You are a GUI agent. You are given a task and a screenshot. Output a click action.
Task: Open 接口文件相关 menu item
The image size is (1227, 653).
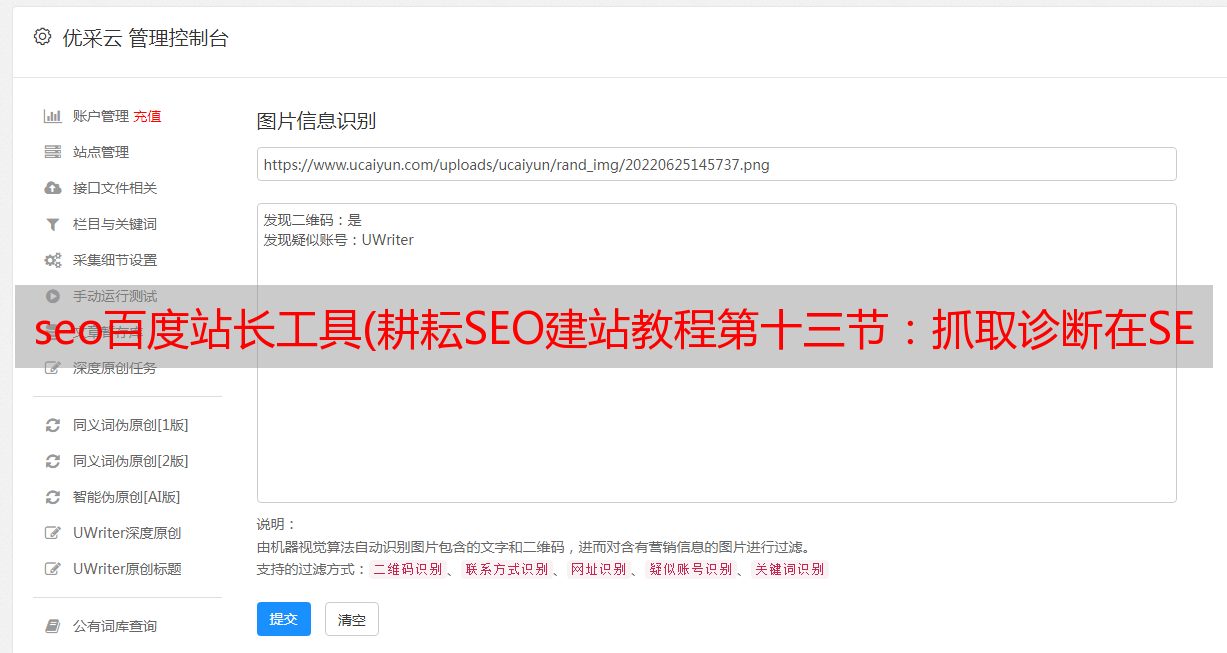pos(115,188)
